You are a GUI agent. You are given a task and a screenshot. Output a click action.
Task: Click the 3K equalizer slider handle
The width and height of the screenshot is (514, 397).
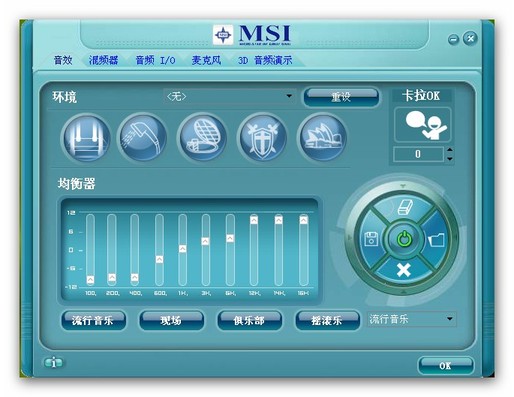click(x=205, y=241)
